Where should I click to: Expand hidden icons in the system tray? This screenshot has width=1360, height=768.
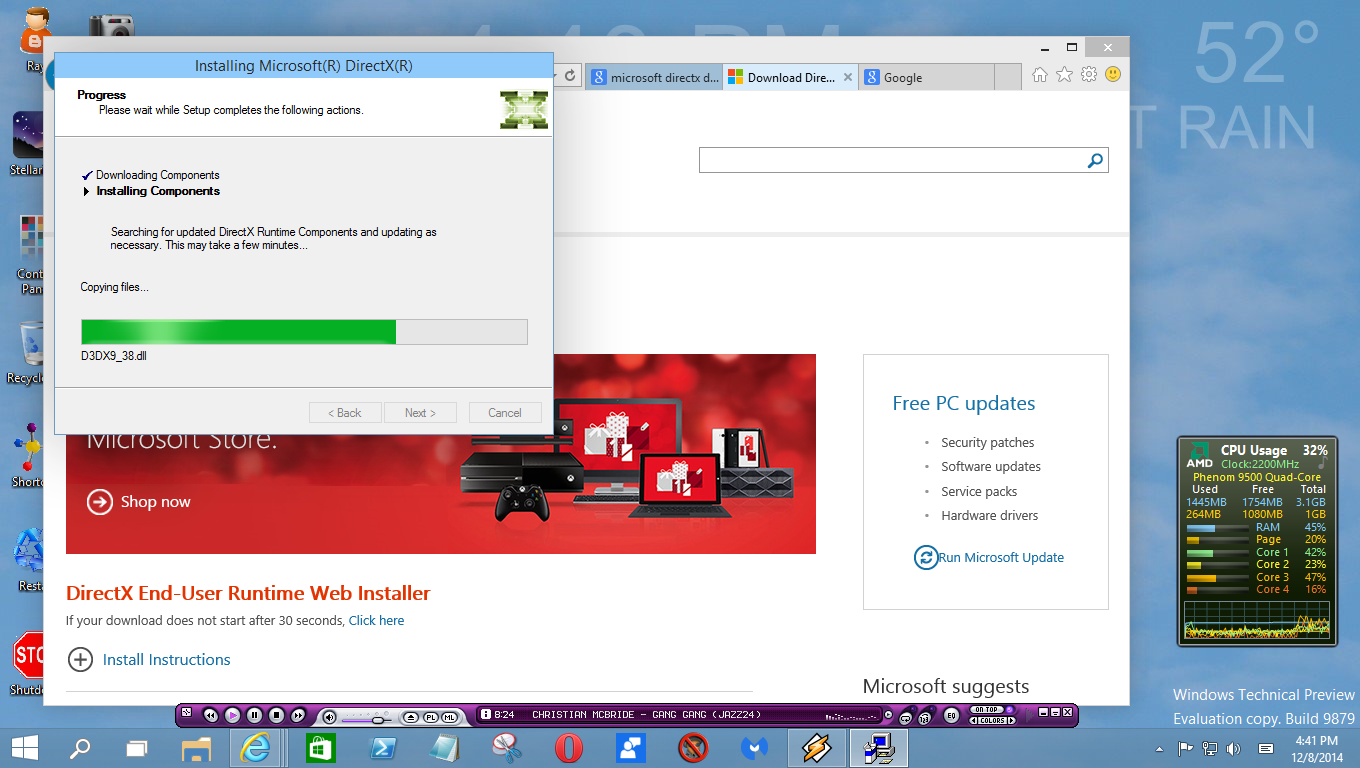point(1158,748)
